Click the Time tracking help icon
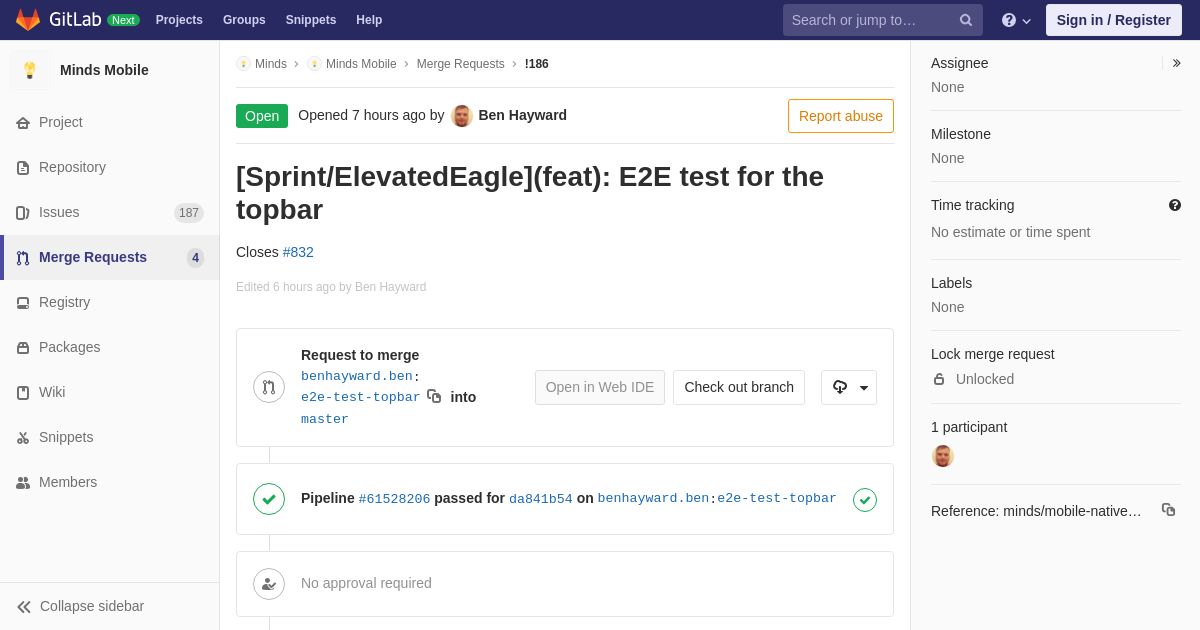 tap(1175, 205)
